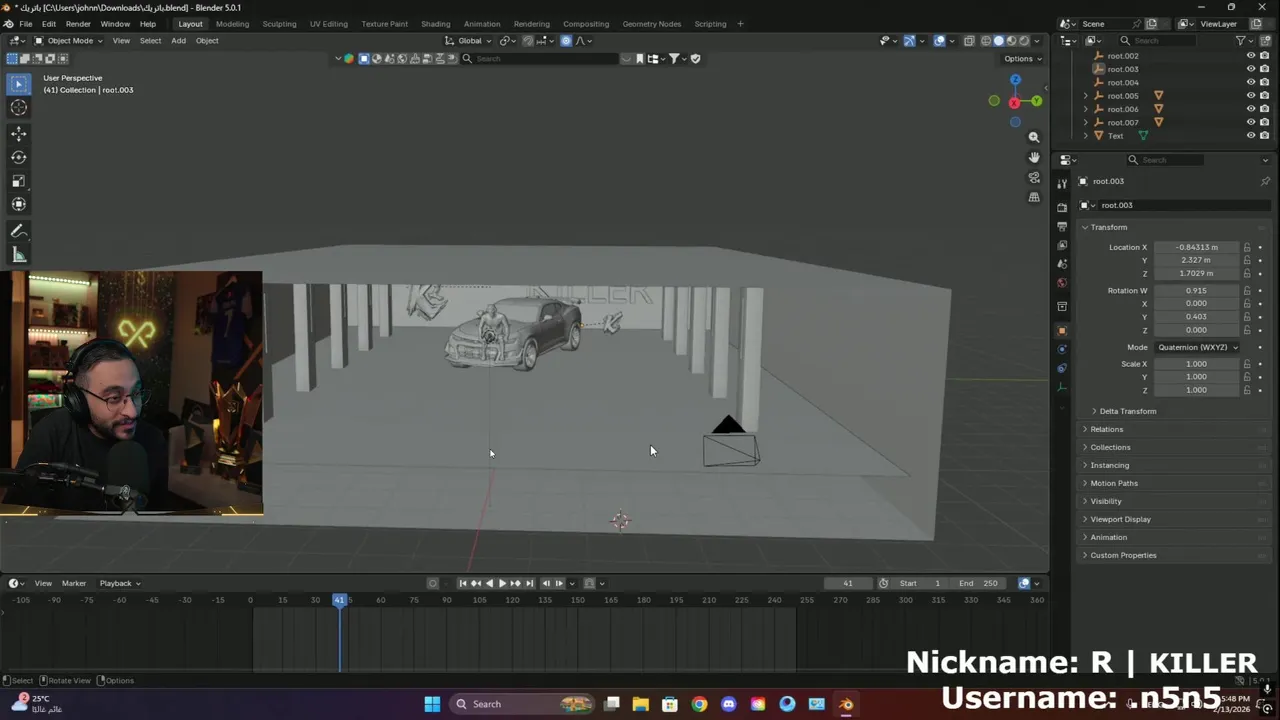This screenshot has height=720, width=1280.
Task: Switch perspective/orthographic with the grid gizmo icon
Action: (x=1034, y=197)
